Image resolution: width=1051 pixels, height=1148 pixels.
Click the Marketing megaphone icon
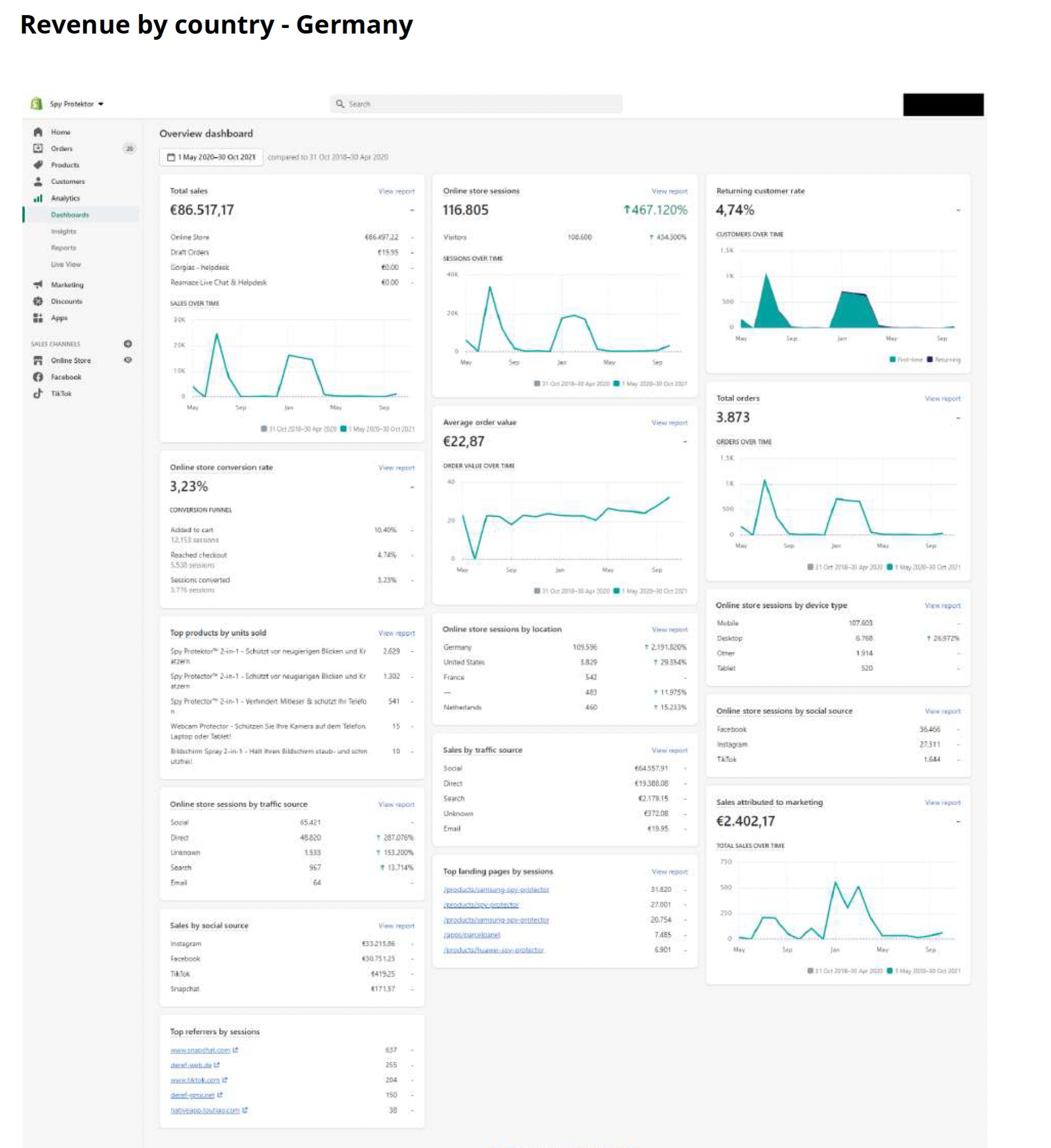[x=37, y=285]
